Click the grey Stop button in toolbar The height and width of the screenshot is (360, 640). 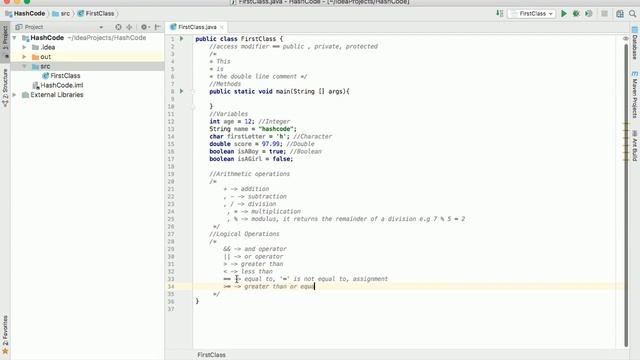604,13
